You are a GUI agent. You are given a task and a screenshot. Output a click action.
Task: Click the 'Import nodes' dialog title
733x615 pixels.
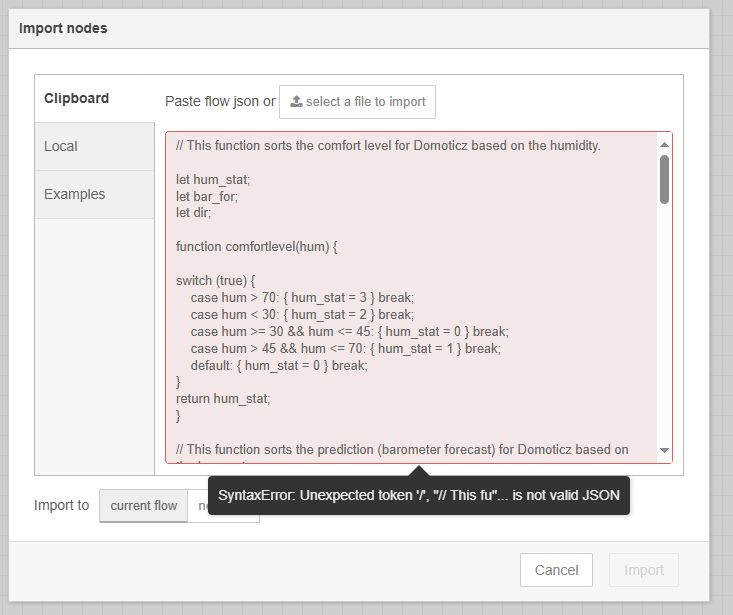(x=63, y=29)
